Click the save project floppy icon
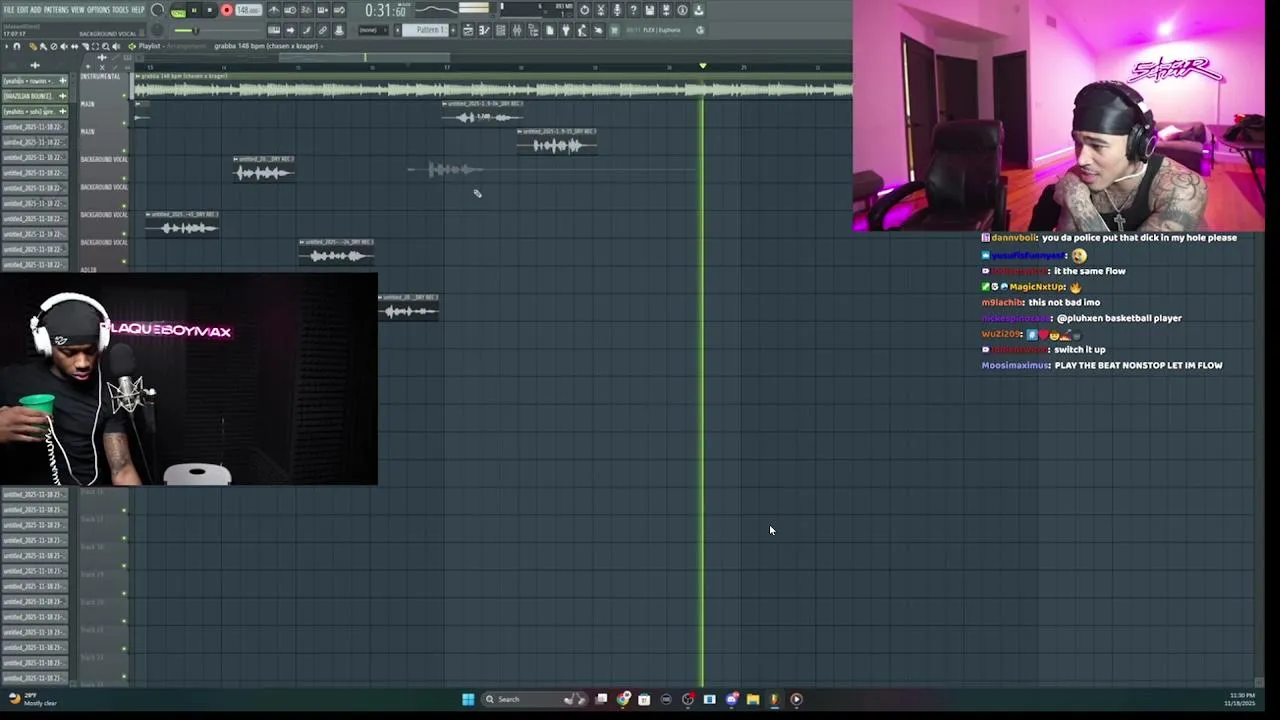 (x=649, y=10)
